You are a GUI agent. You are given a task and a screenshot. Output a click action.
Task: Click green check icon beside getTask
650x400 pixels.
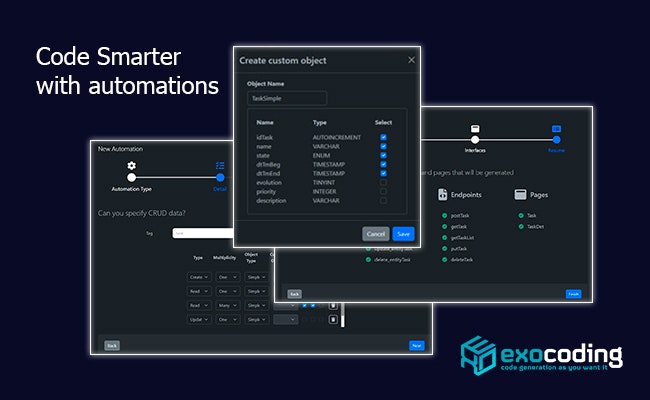[x=444, y=227]
